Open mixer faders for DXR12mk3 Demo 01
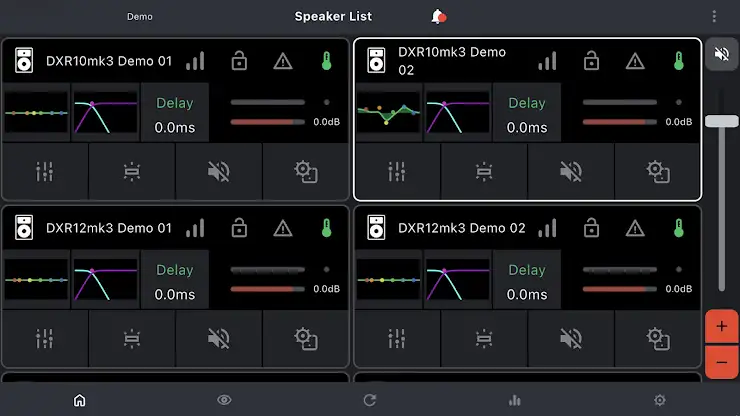Image resolution: width=740 pixels, height=416 pixels. [45, 339]
